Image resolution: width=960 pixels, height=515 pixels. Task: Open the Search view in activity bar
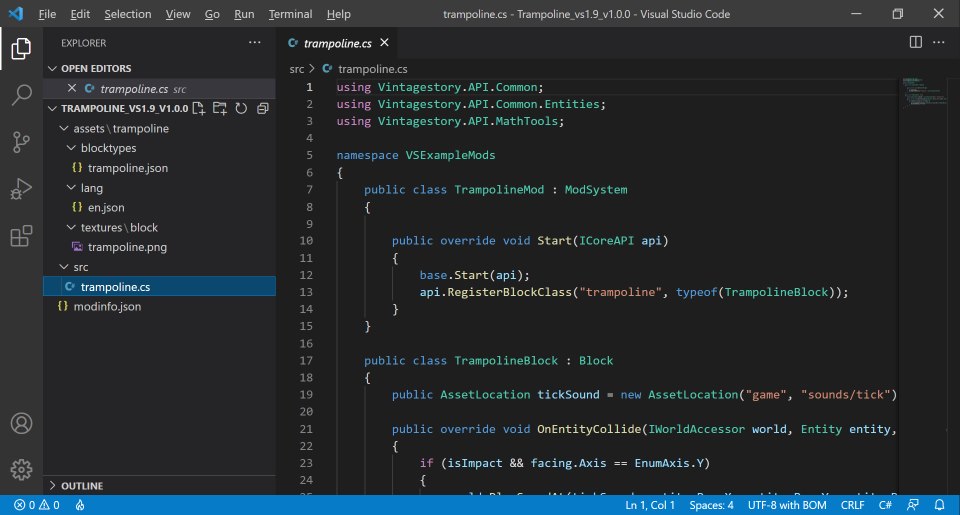21,95
